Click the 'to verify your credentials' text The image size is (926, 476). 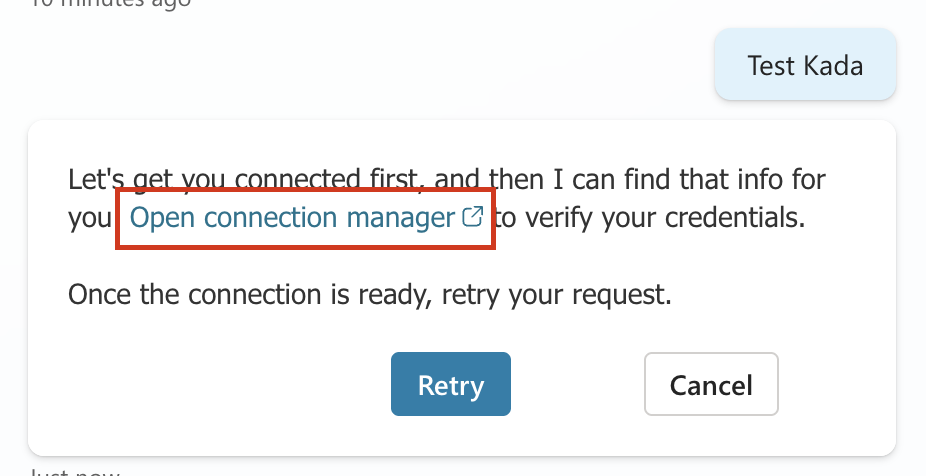[652, 218]
